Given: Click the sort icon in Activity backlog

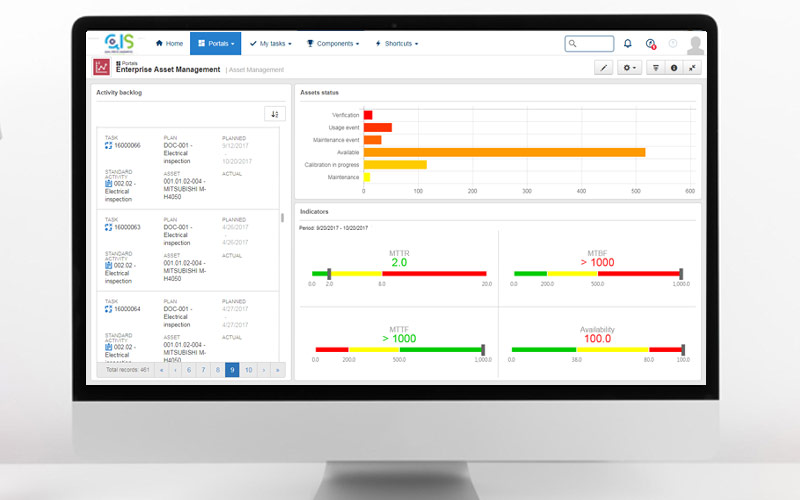Looking at the screenshot, I should tap(275, 114).
